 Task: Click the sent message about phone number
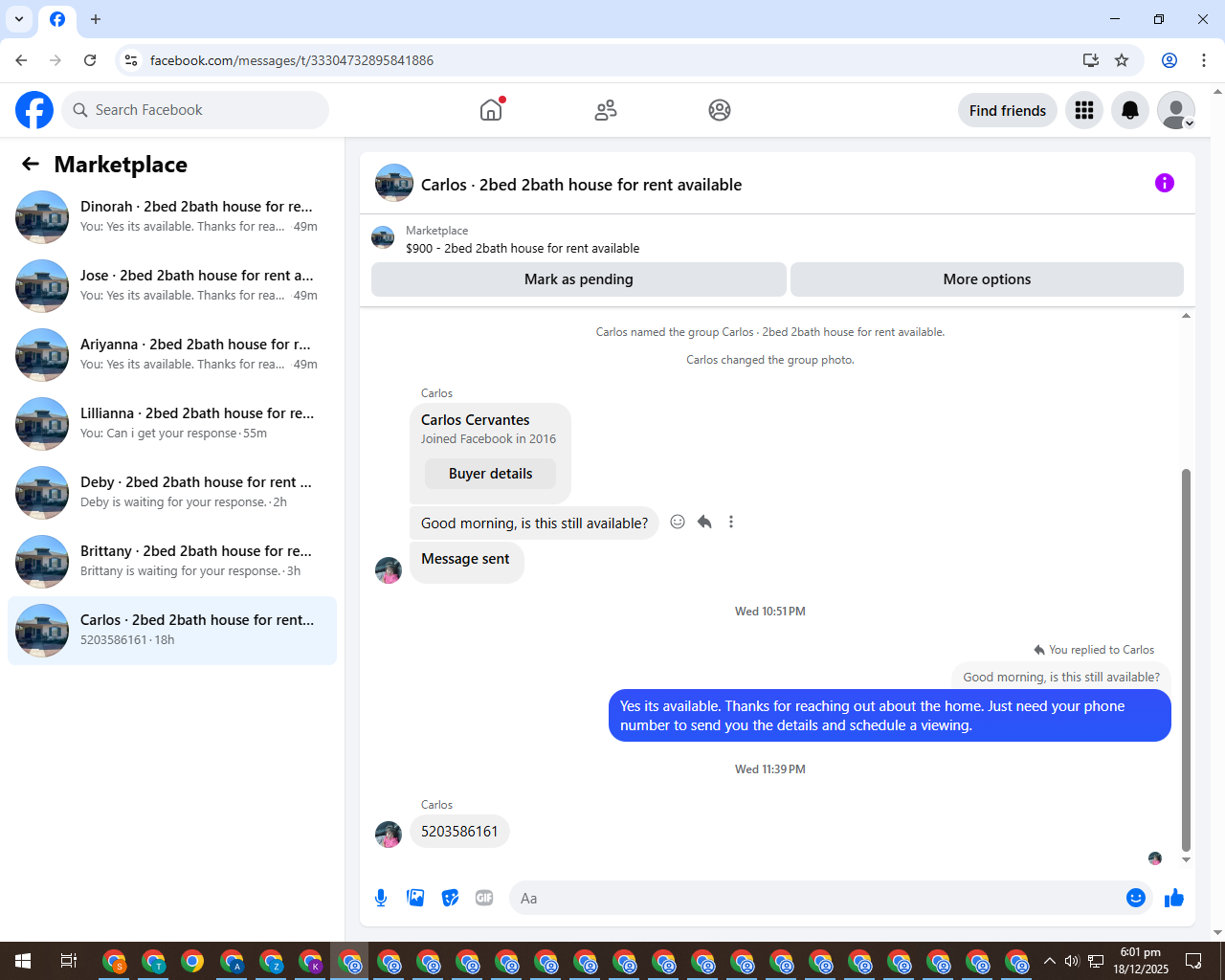[890, 716]
